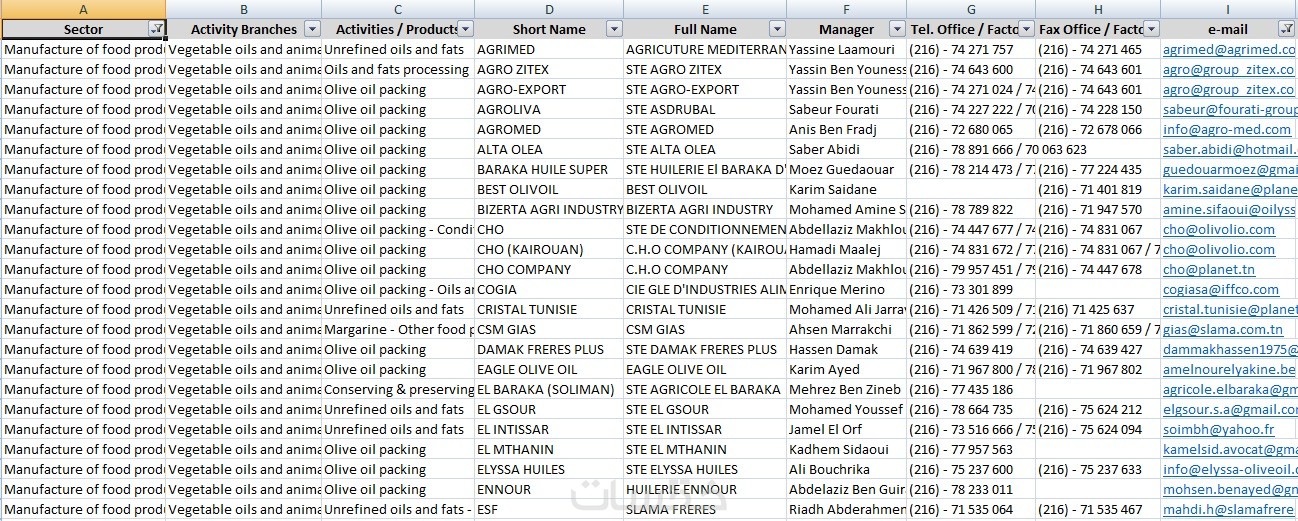
Task: Open the Full Name filter dropdown
Action: (776, 29)
